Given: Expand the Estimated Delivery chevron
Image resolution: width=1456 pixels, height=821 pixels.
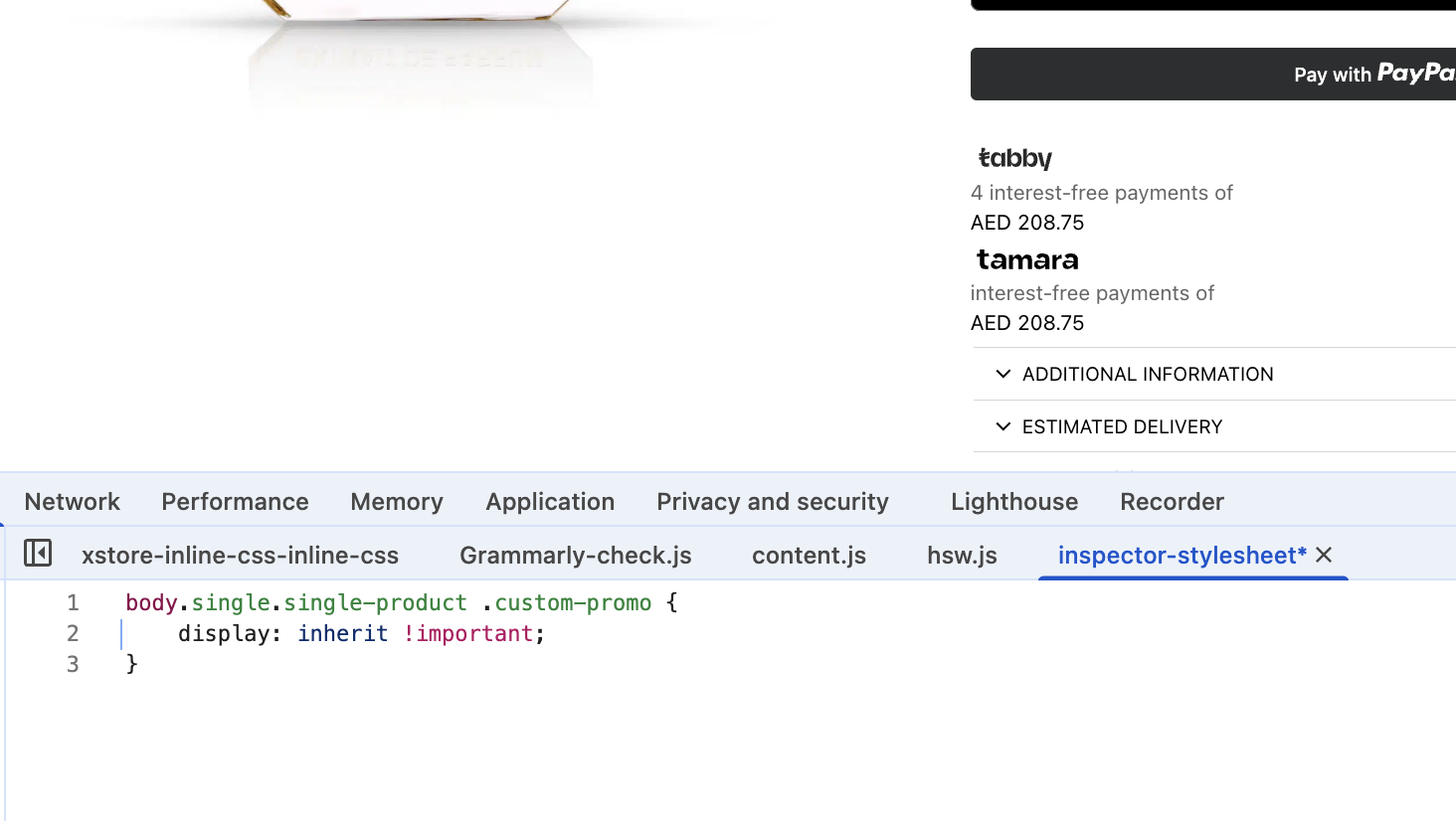Looking at the screenshot, I should point(1002,427).
